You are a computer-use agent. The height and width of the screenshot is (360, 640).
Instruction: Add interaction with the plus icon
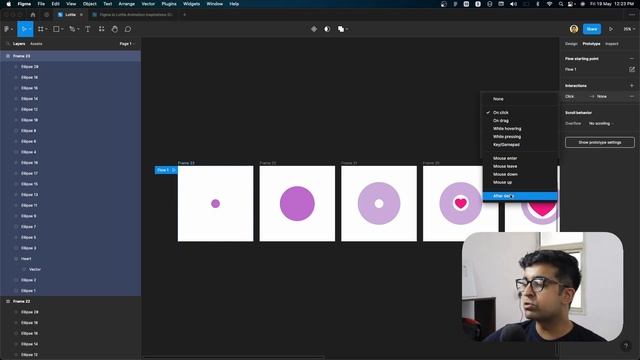tap(632, 86)
